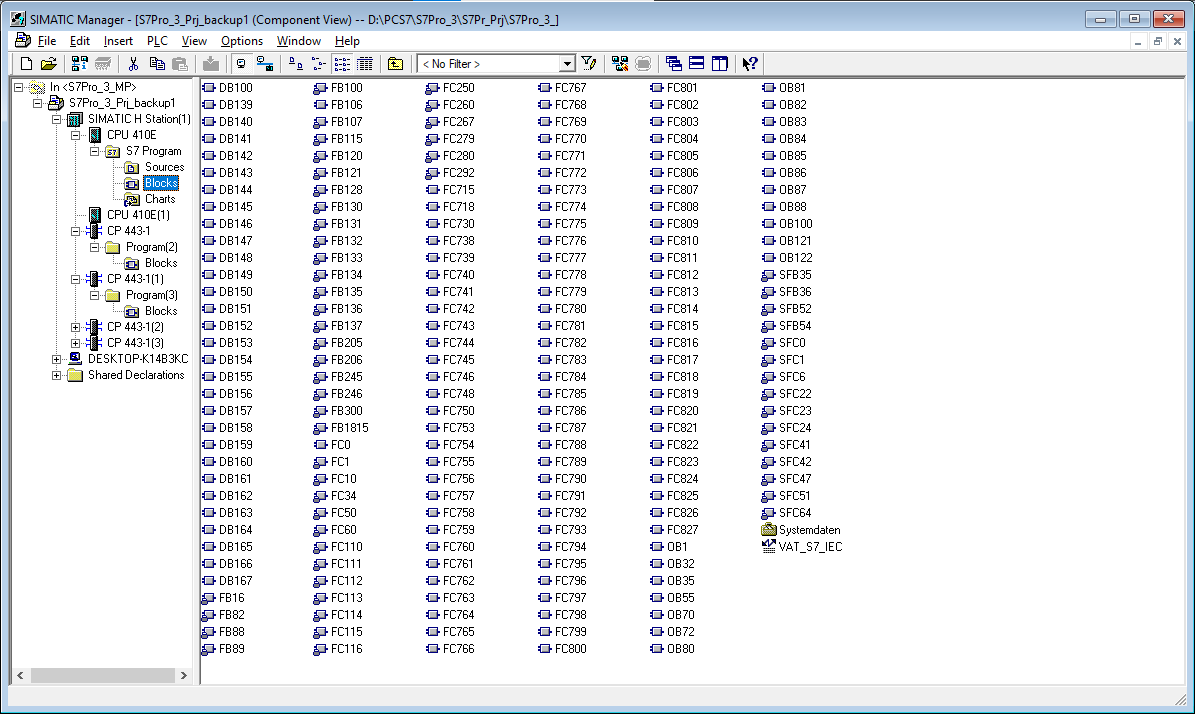Viewport: 1195px width, 714px height.
Task: Open the PLC menu
Action: [157, 41]
